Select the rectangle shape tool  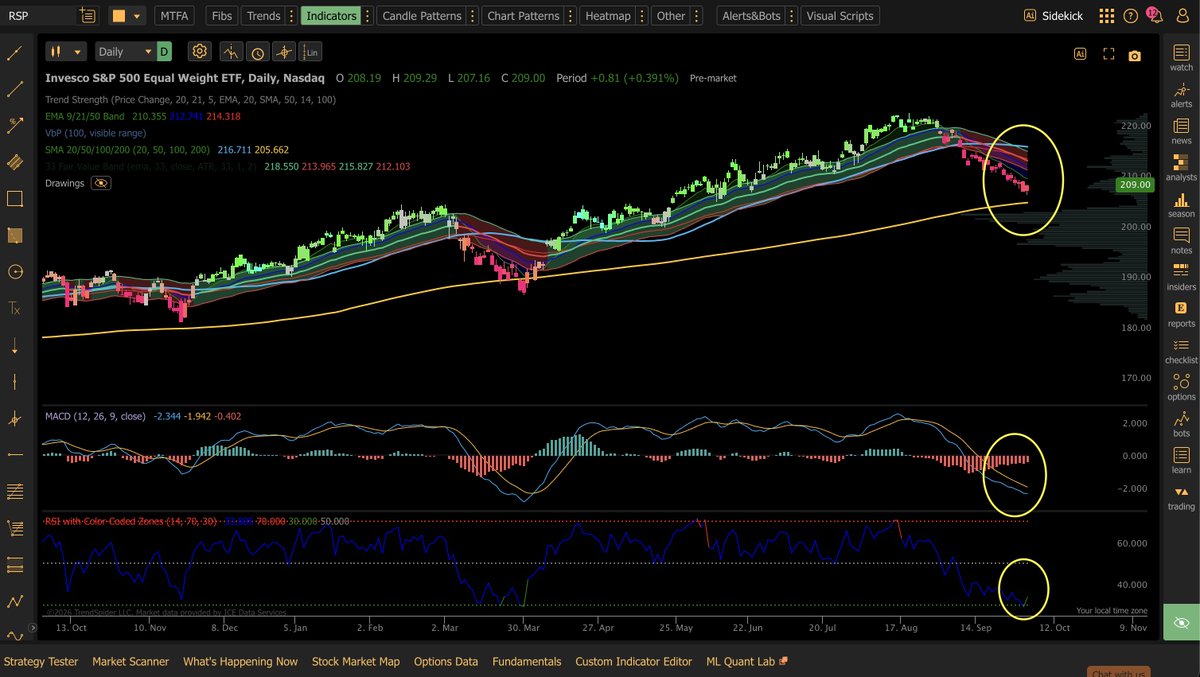coord(15,199)
